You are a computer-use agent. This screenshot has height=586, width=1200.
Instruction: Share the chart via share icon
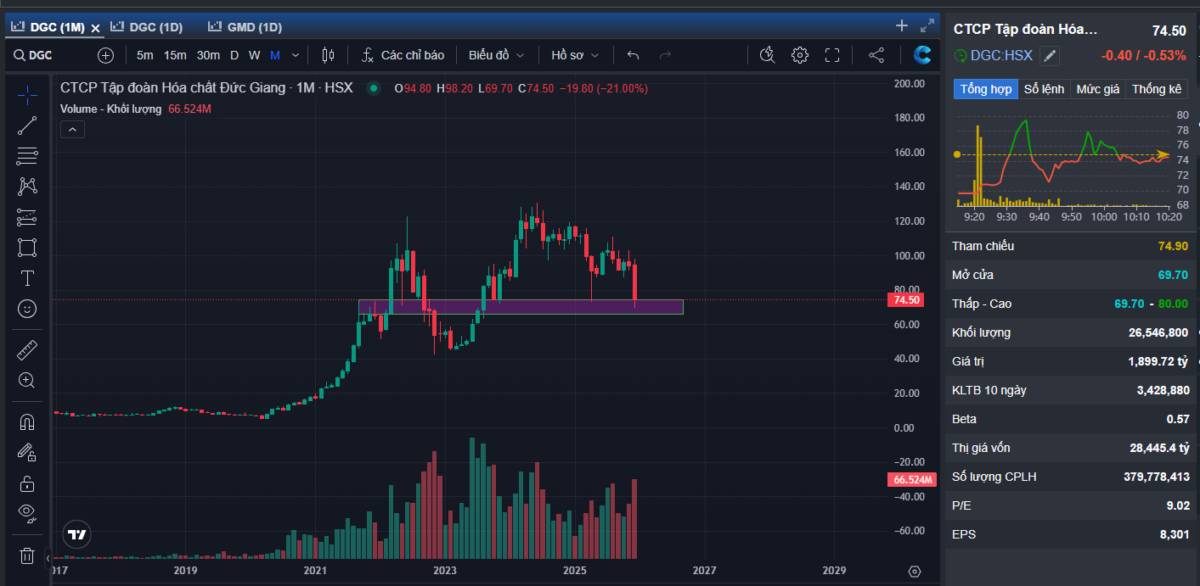[x=876, y=55]
